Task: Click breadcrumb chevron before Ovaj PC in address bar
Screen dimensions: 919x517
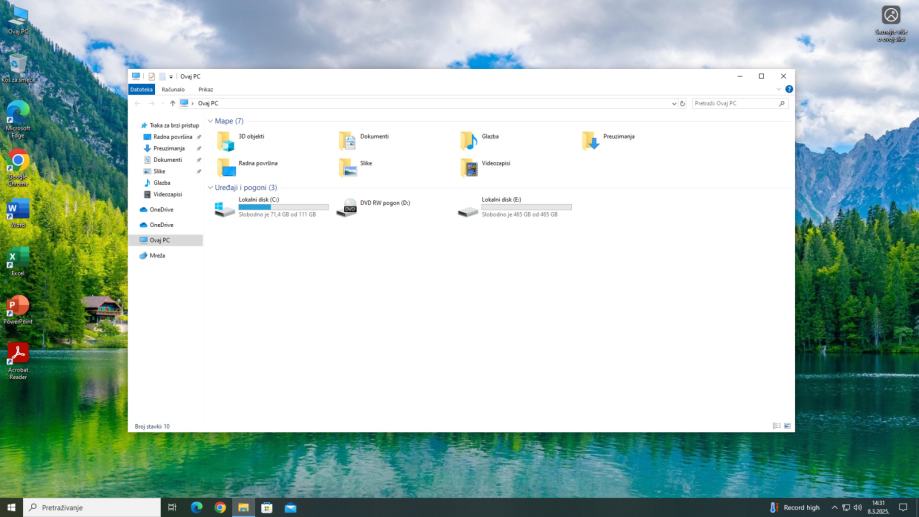Action: [x=192, y=103]
